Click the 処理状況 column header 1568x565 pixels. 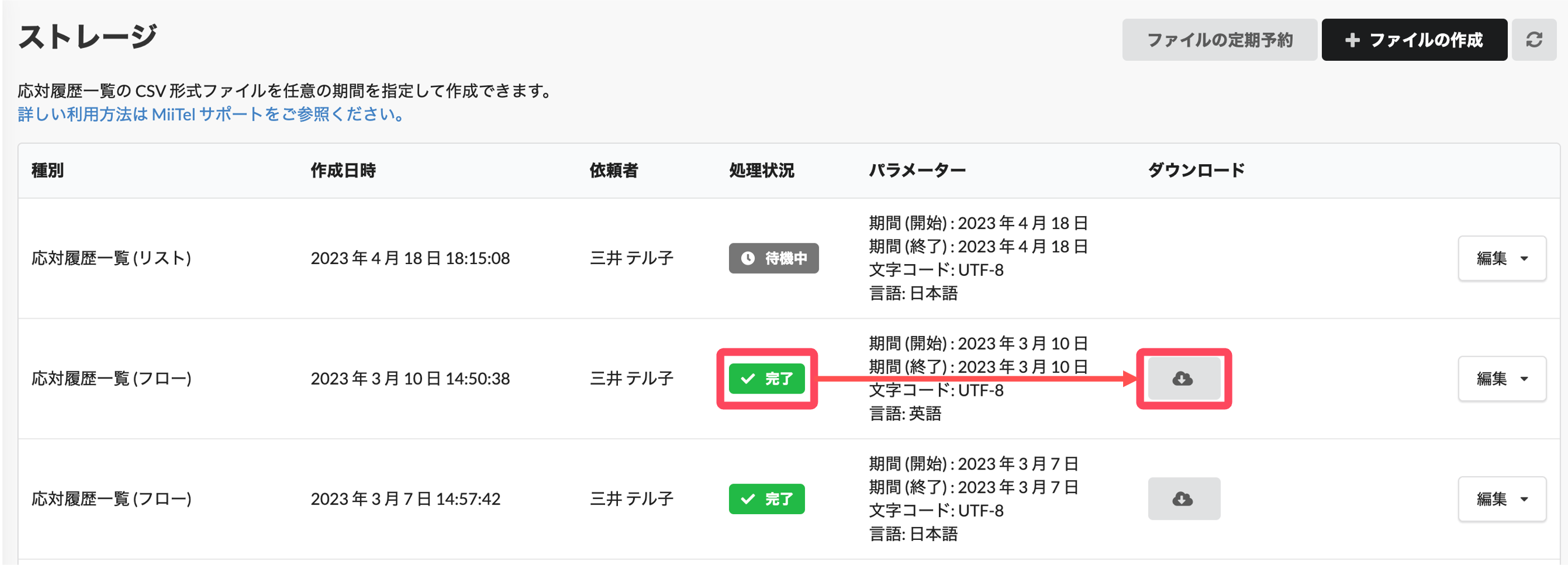click(x=761, y=170)
